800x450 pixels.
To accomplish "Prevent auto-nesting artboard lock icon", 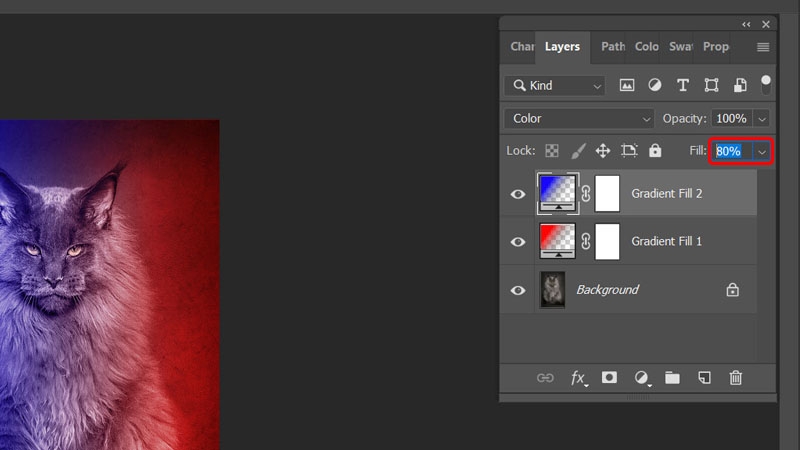I will 629,151.
